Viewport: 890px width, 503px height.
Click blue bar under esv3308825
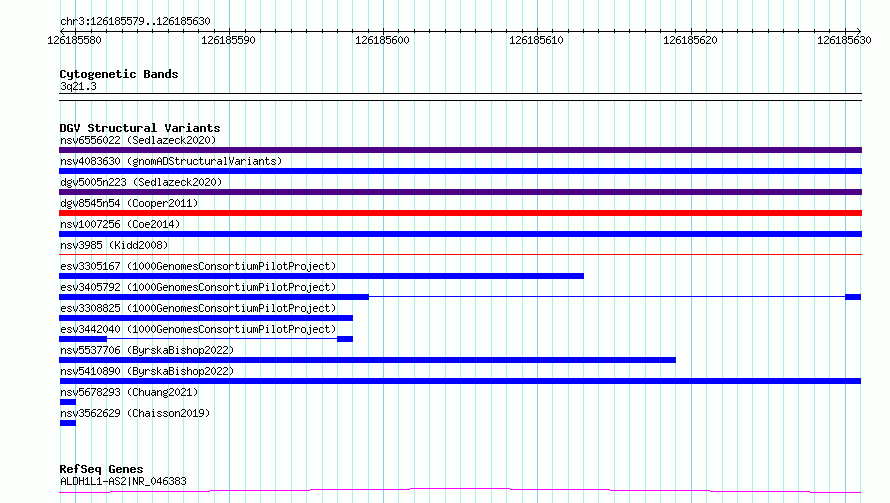click(206, 318)
